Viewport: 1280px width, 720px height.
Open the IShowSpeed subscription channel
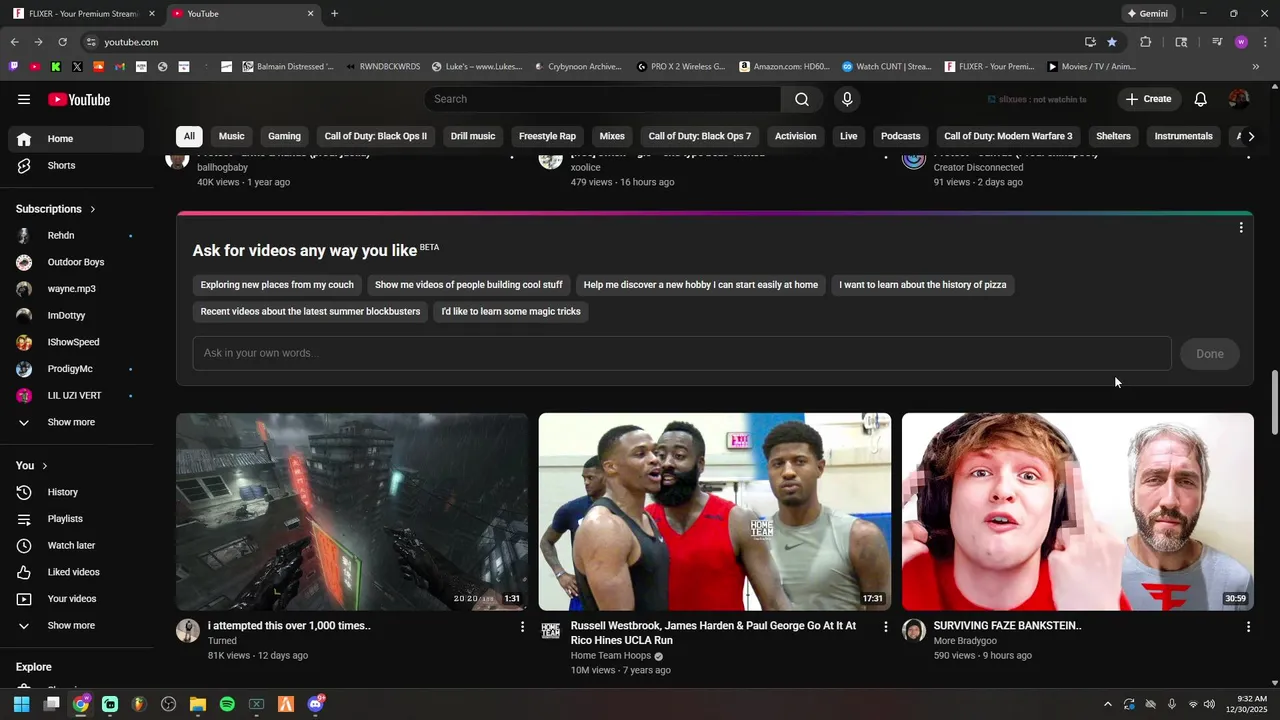(x=75, y=342)
